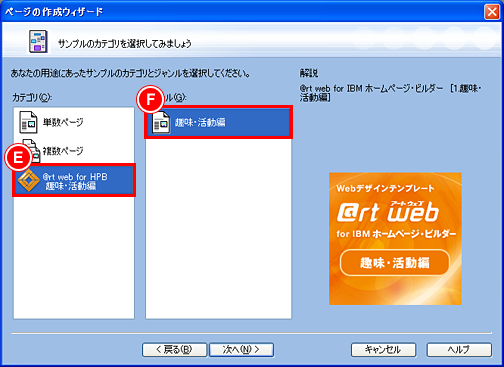Proceed with the 次へ(N) button

(x=241, y=350)
